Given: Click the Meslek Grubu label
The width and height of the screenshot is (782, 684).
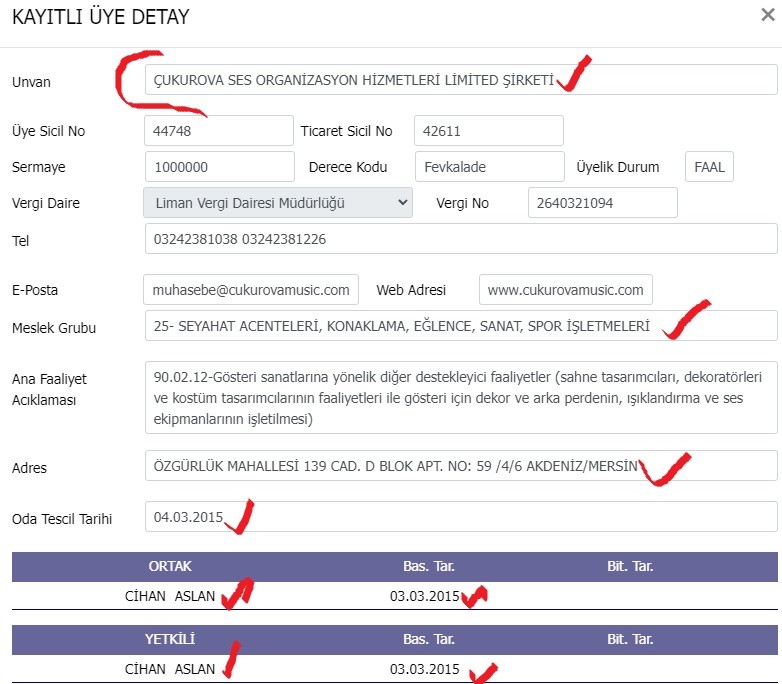Looking at the screenshot, I should coord(54,328).
